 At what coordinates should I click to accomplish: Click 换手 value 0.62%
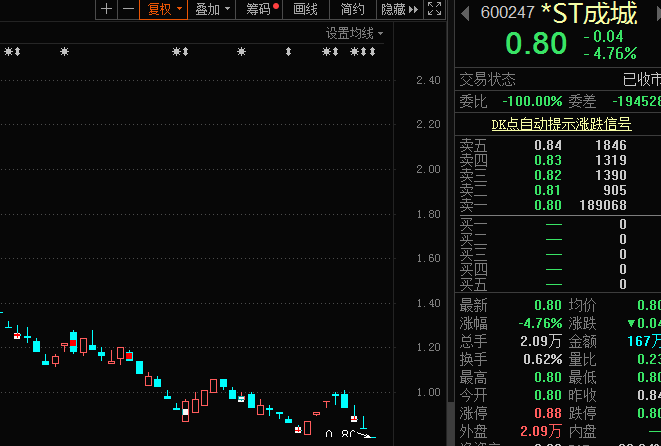click(543, 360)
